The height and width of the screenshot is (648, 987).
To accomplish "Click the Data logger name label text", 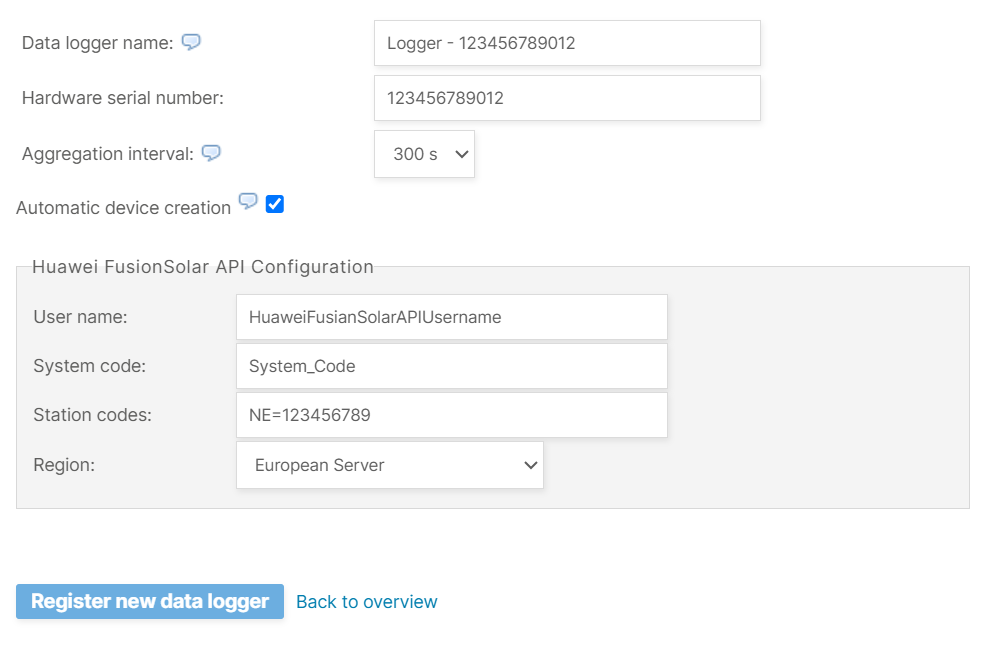I will [98, 43].
